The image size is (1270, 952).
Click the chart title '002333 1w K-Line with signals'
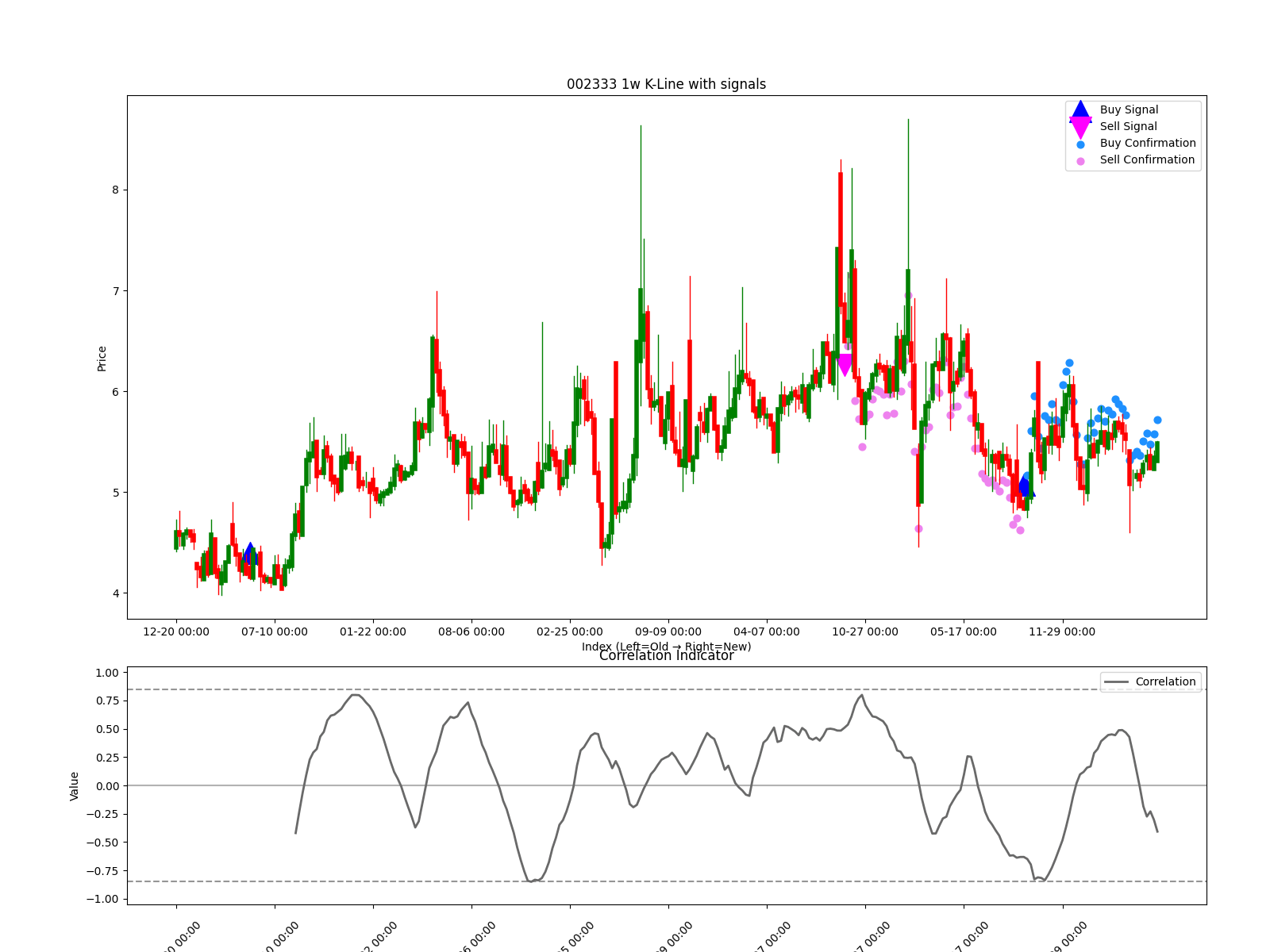click(x=666, y=84)
